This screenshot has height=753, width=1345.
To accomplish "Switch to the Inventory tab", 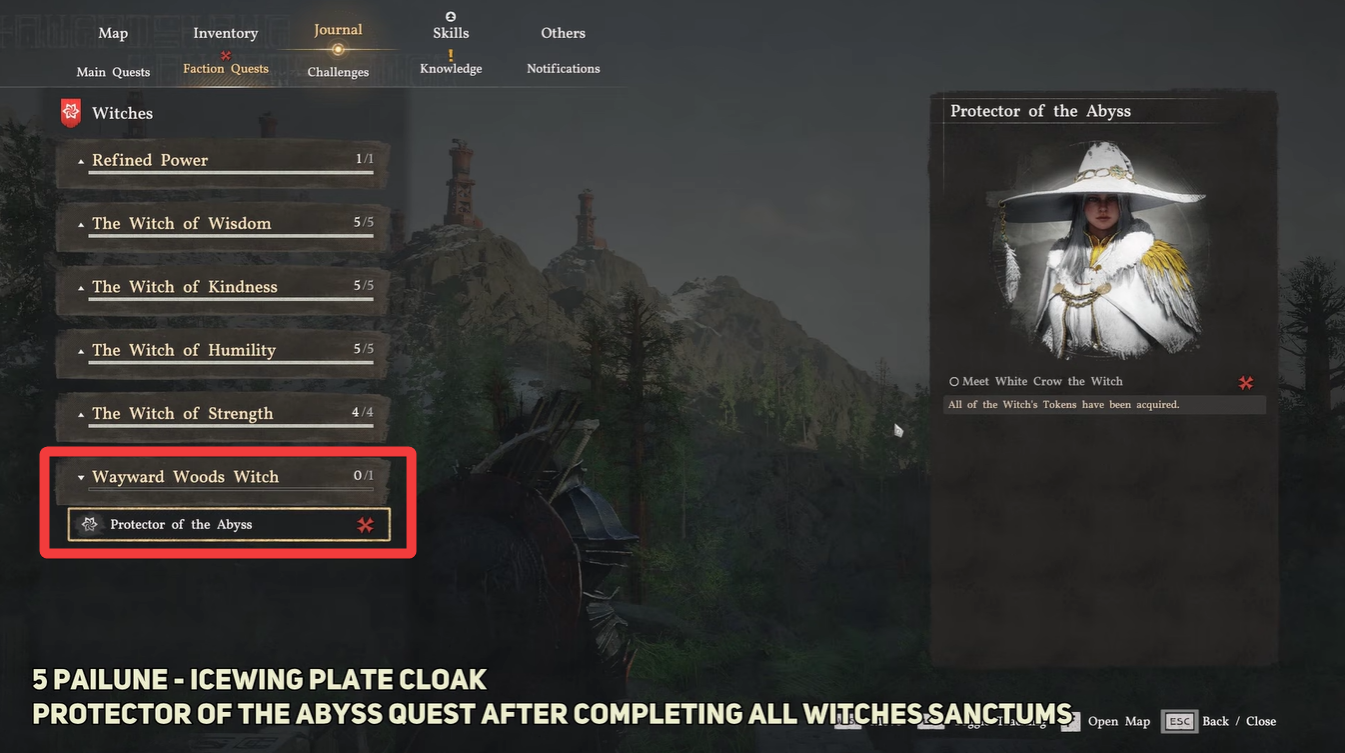I will pos(225,33).
